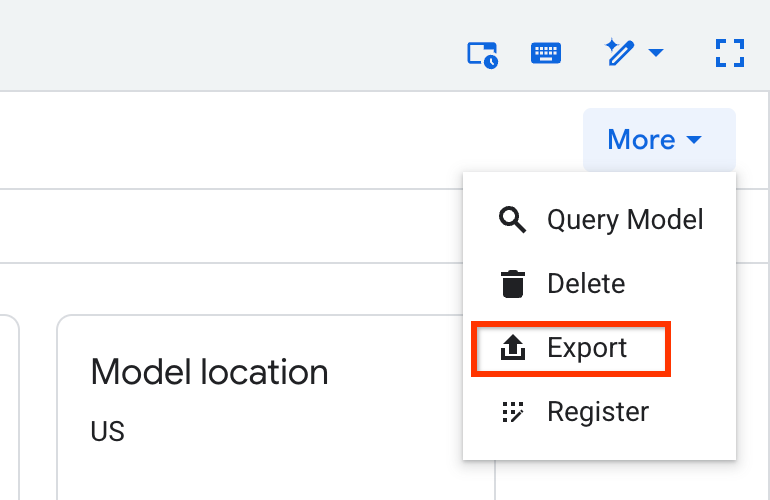Click the US model location value
The width and height of the screenshot is (770, 500).
[107, 431]
